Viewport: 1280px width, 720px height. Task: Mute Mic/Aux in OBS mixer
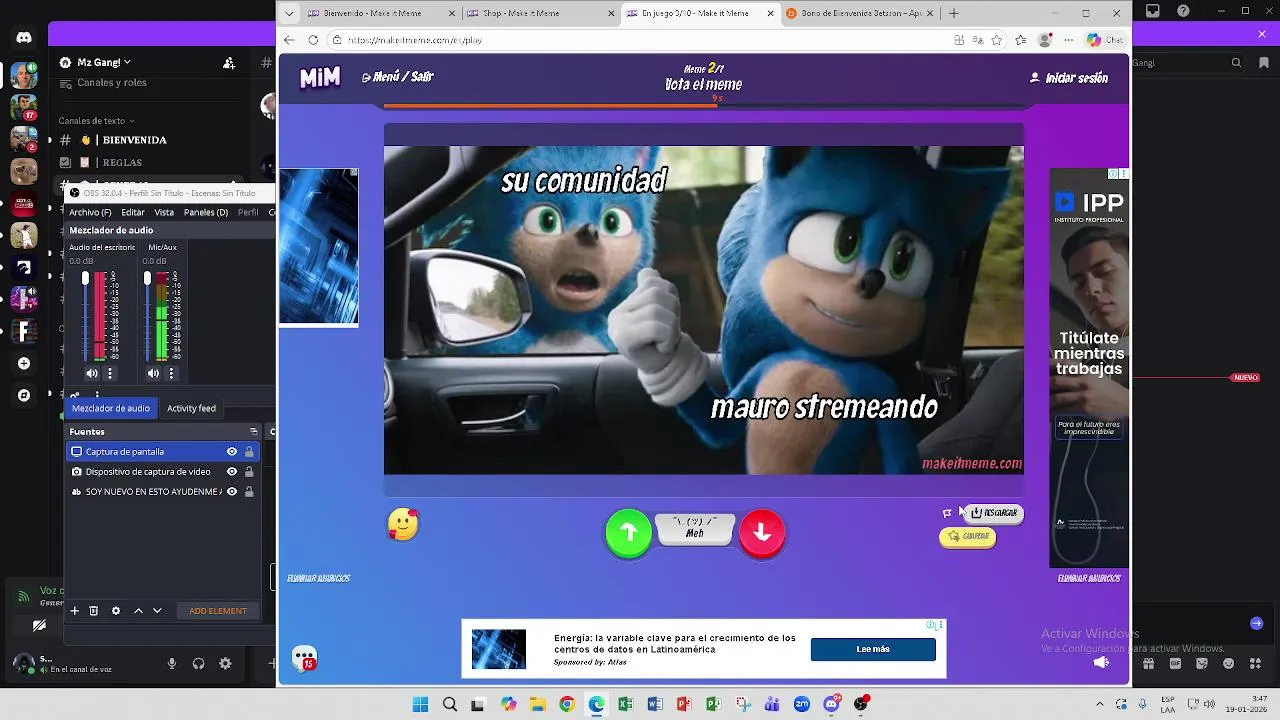[x=153, y=373]
